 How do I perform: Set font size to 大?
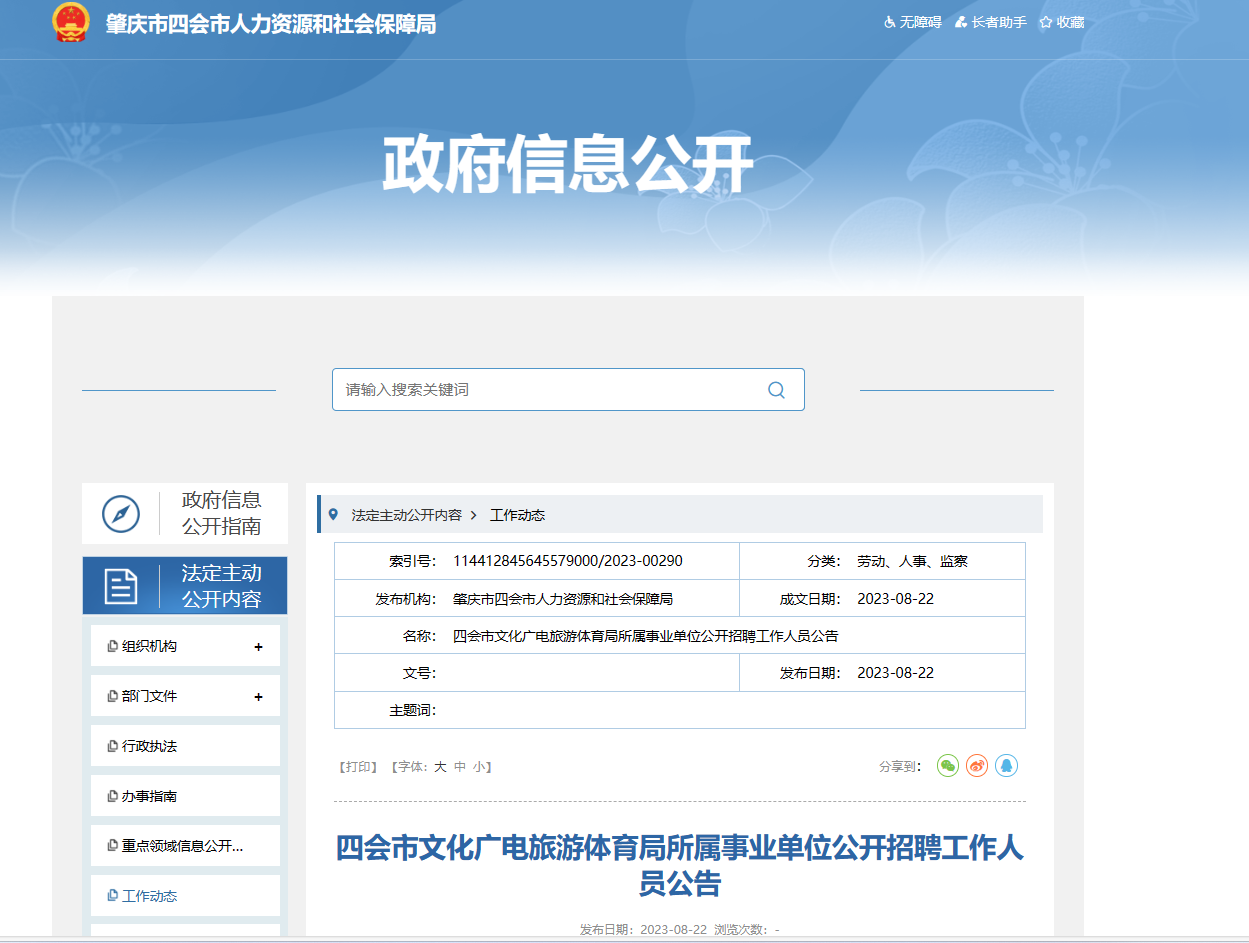pyautogui.click(x=440, y=767)
